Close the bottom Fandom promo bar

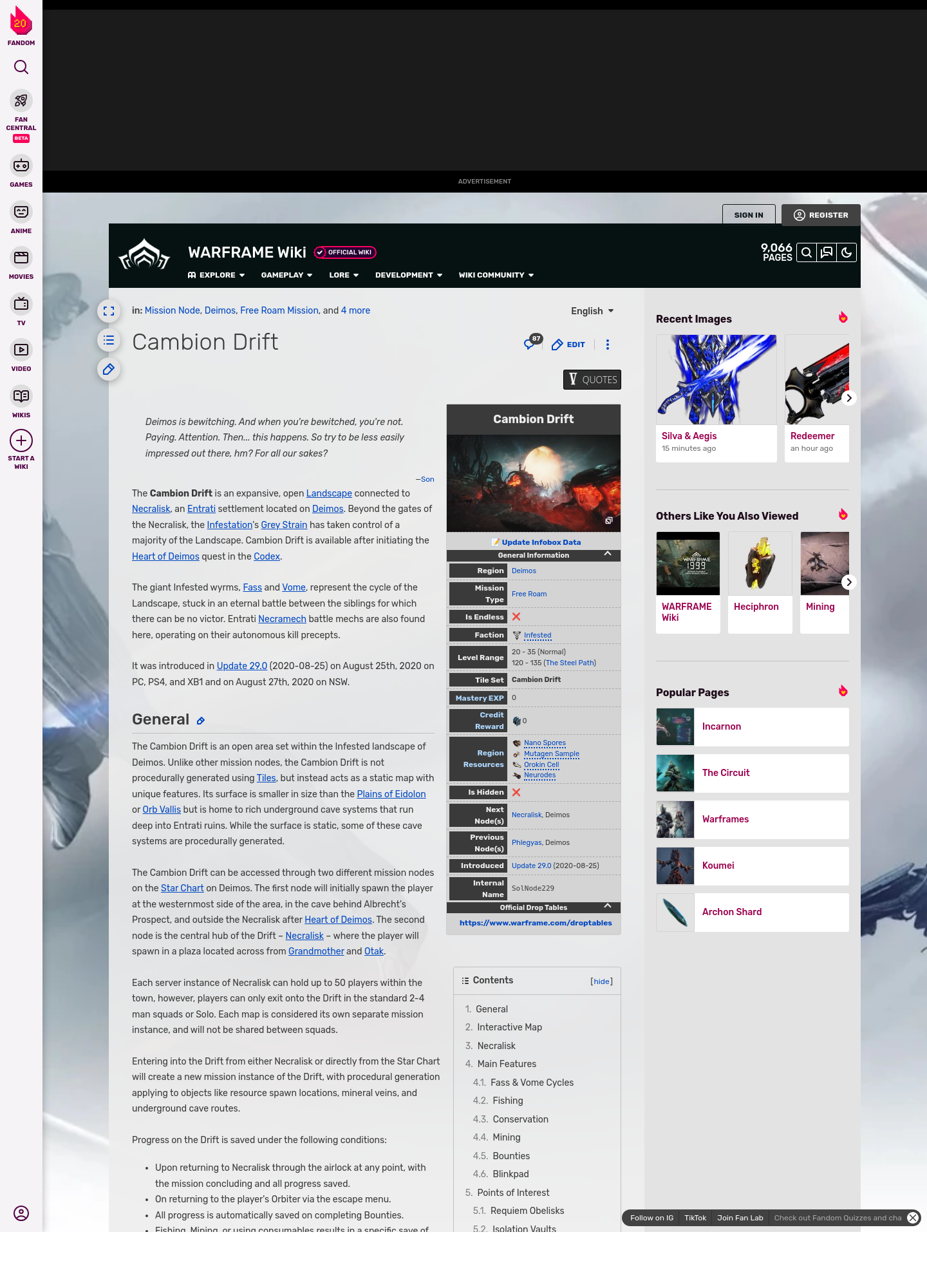(913, 1218)
